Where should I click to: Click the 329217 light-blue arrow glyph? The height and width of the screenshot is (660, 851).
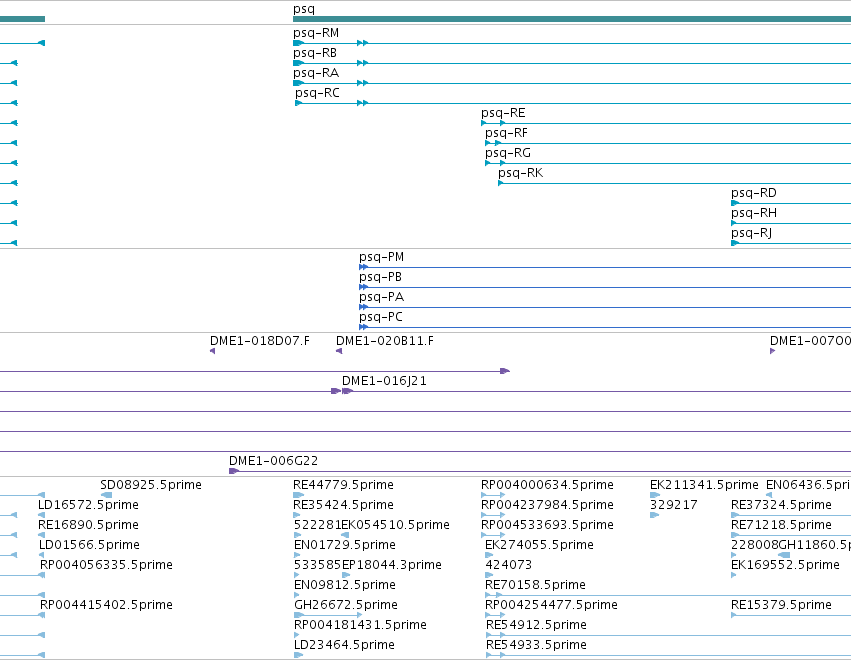click(x=655, y=515)
